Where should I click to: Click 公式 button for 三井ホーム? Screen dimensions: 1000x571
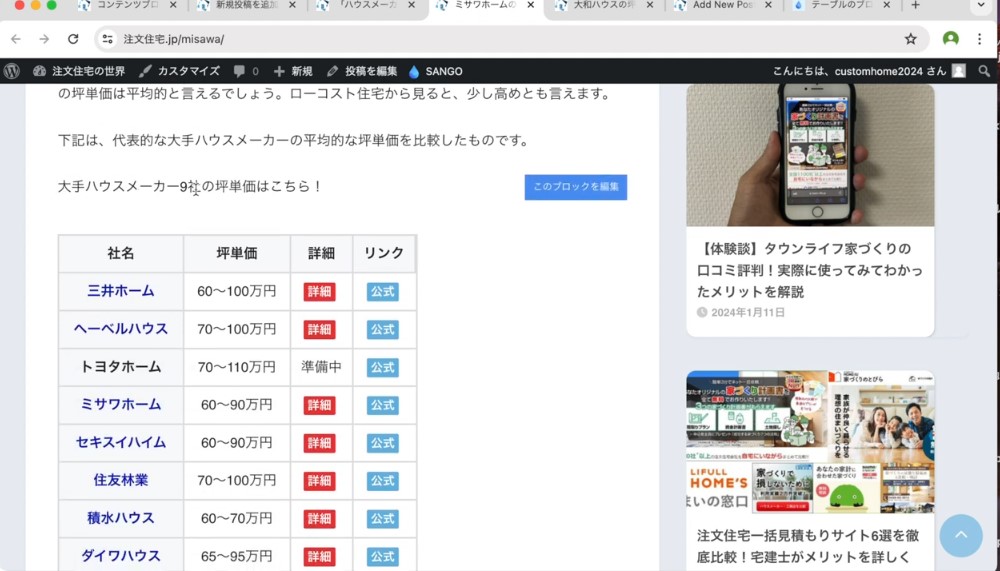(x=383, y=292)
